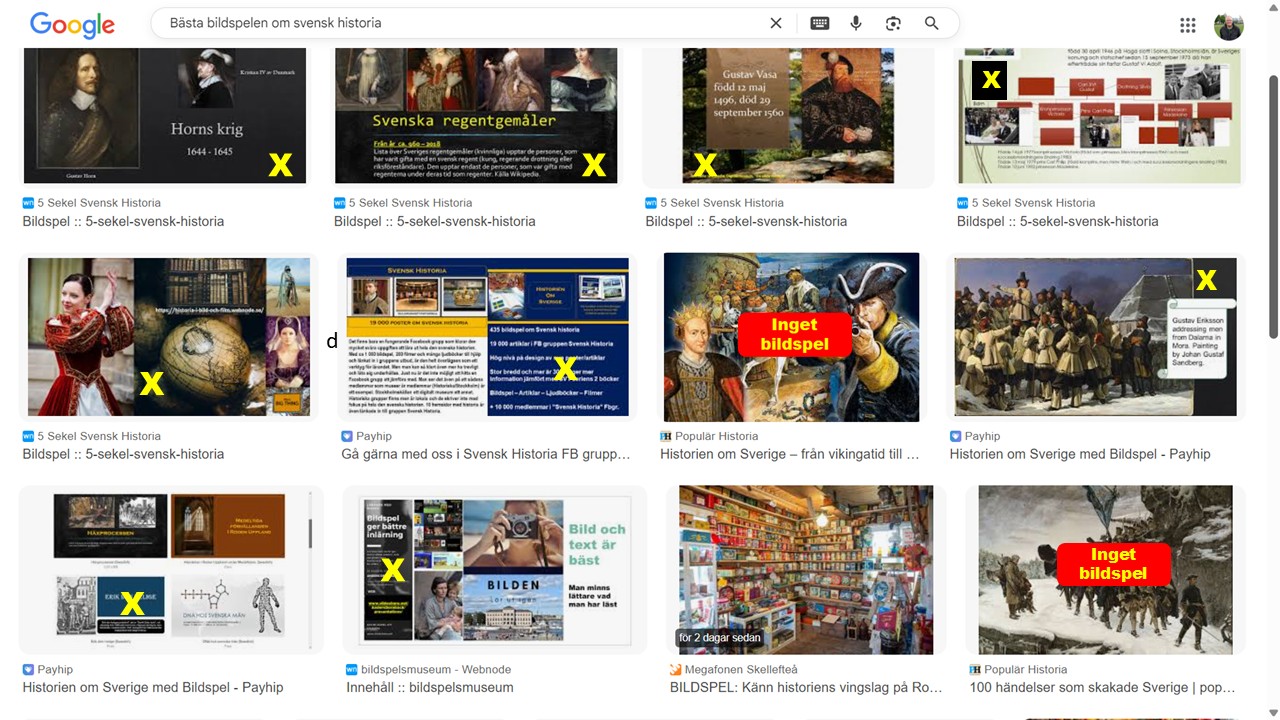Click 'Populär Historia' source above '100 händelser'
Viewport: 1280px width, 720px height.
pyautogui.click(x=1026, y=669)
